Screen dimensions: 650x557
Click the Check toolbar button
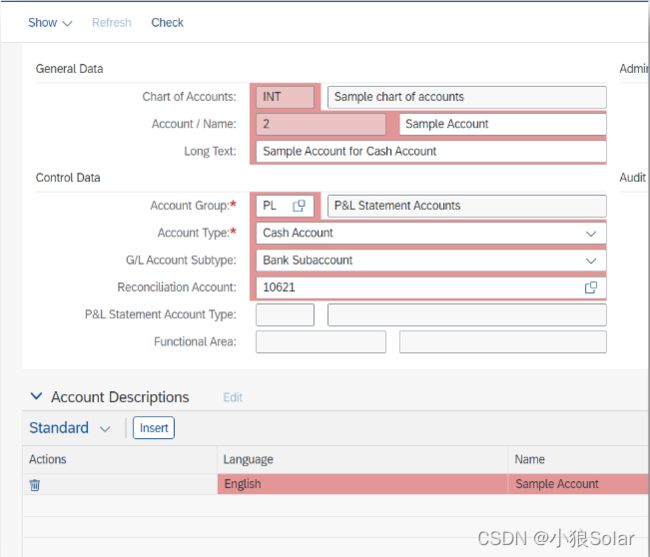point(167,23)
